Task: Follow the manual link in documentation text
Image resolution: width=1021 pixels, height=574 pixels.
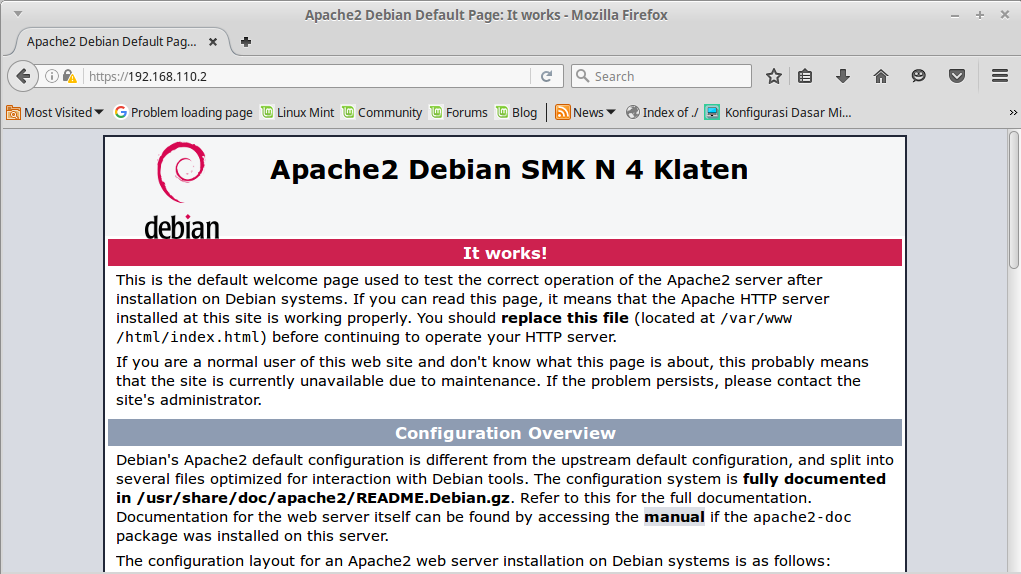Action: coord(674,517)
